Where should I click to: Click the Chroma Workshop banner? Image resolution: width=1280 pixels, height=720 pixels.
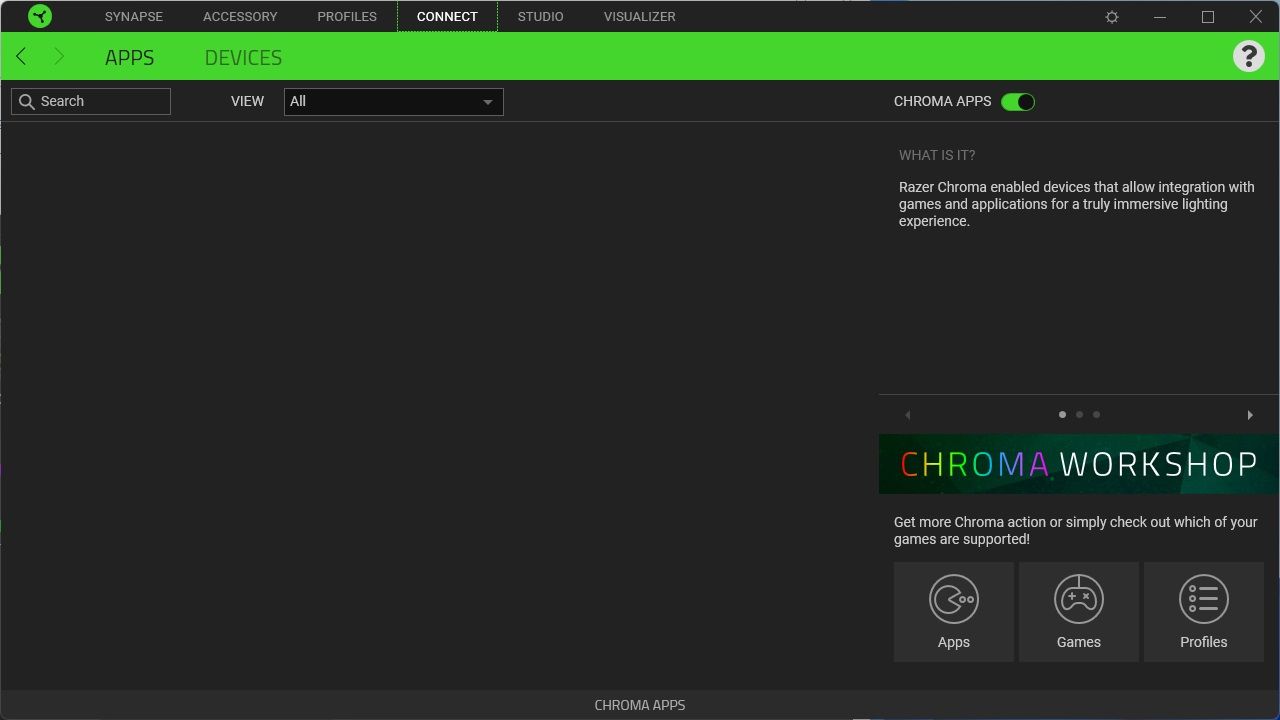coord(1079,464)
